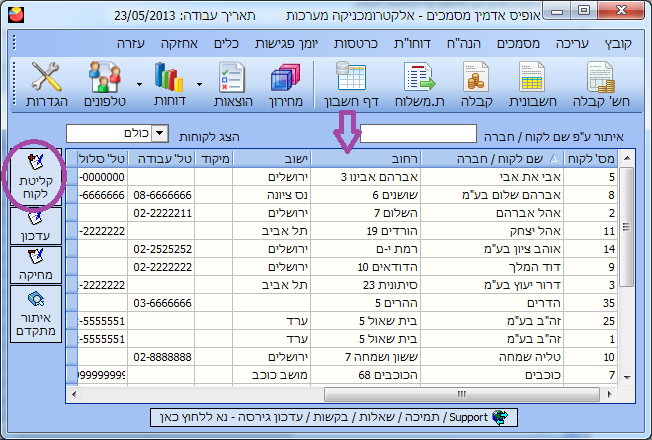Expand the דוחות dropdown arrow
Screen dimensions: 652x440
(139, 84)
